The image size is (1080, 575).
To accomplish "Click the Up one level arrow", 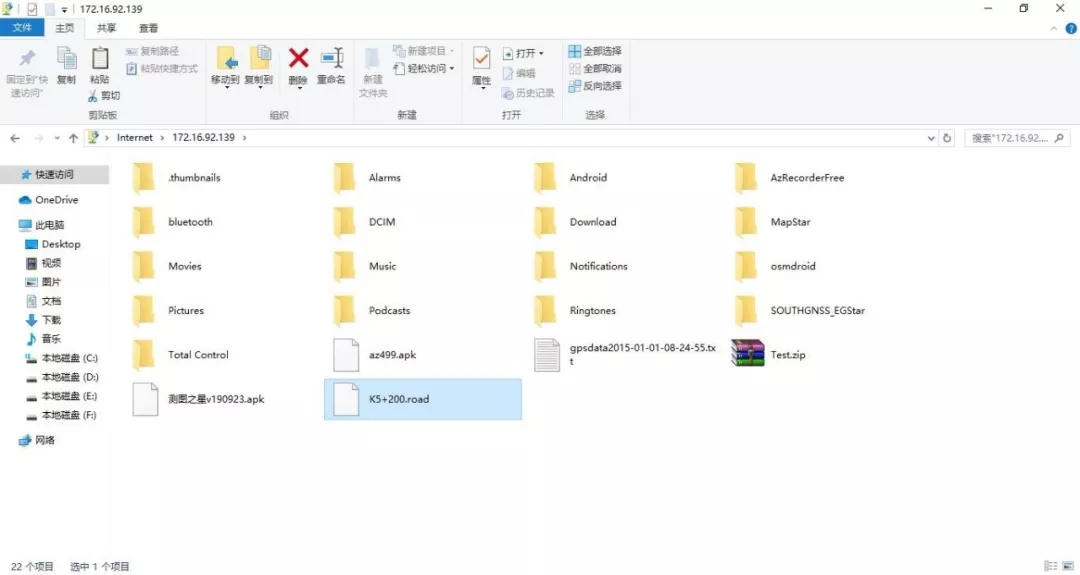I will click(73, 138).
